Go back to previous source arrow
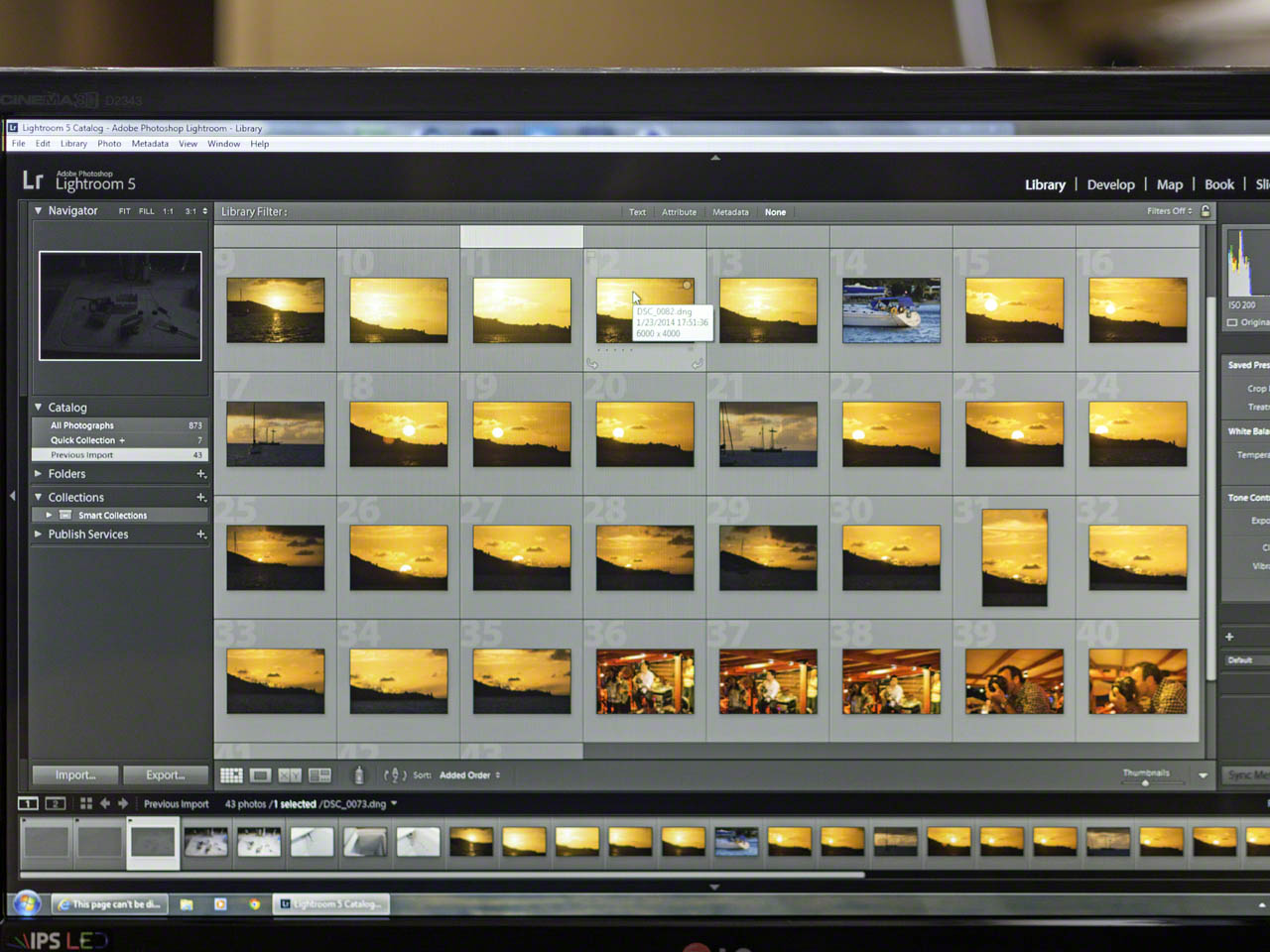The width and height of the screenshot is (1270, 952). click(x=105, y=803)
